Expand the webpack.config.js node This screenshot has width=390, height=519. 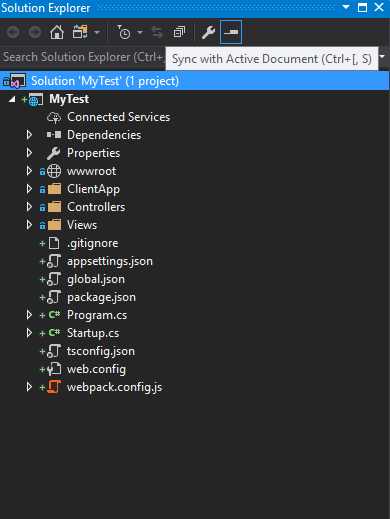point(29,387)
